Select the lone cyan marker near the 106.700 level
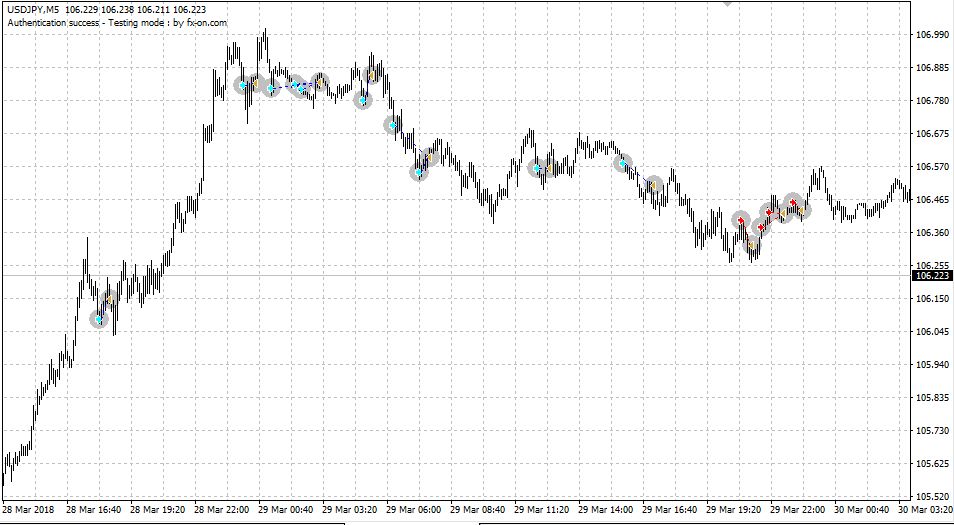The height and width of the screenshot is (525, 954). click(393, 125)
